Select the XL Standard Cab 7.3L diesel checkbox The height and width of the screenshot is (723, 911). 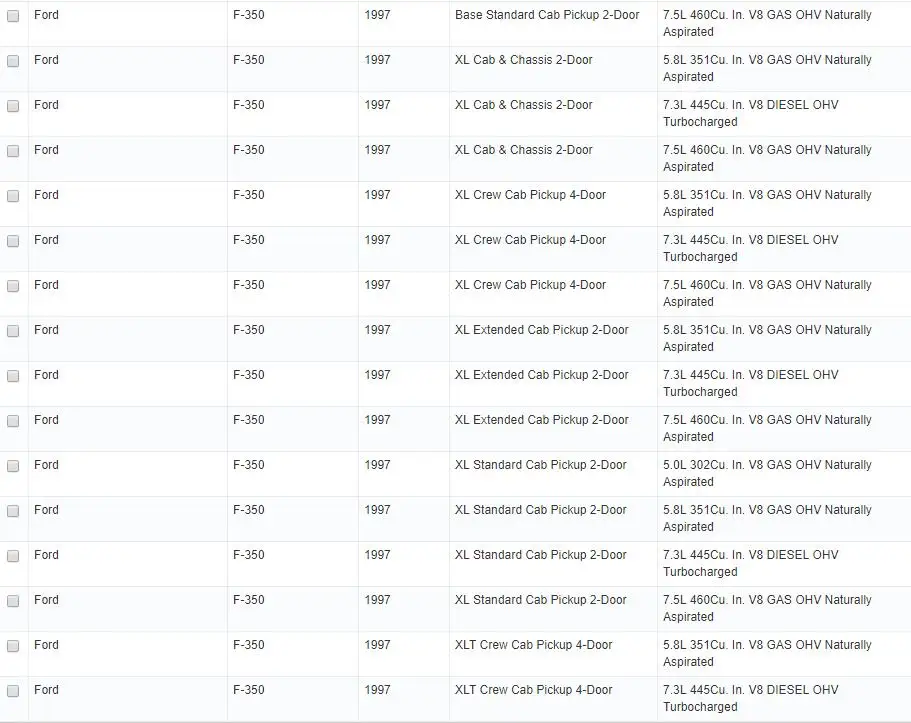[13, 556]
